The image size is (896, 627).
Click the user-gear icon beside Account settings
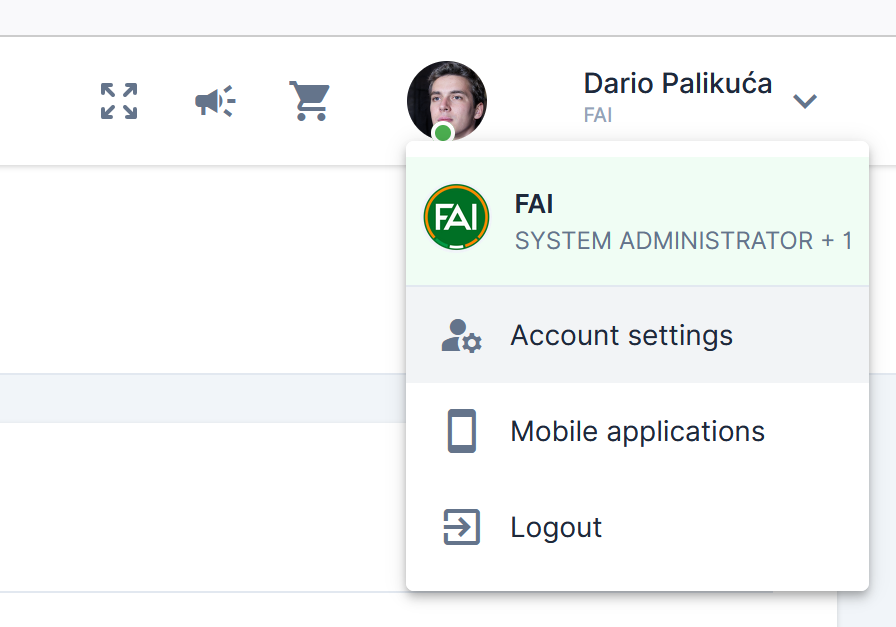point(461,335)
